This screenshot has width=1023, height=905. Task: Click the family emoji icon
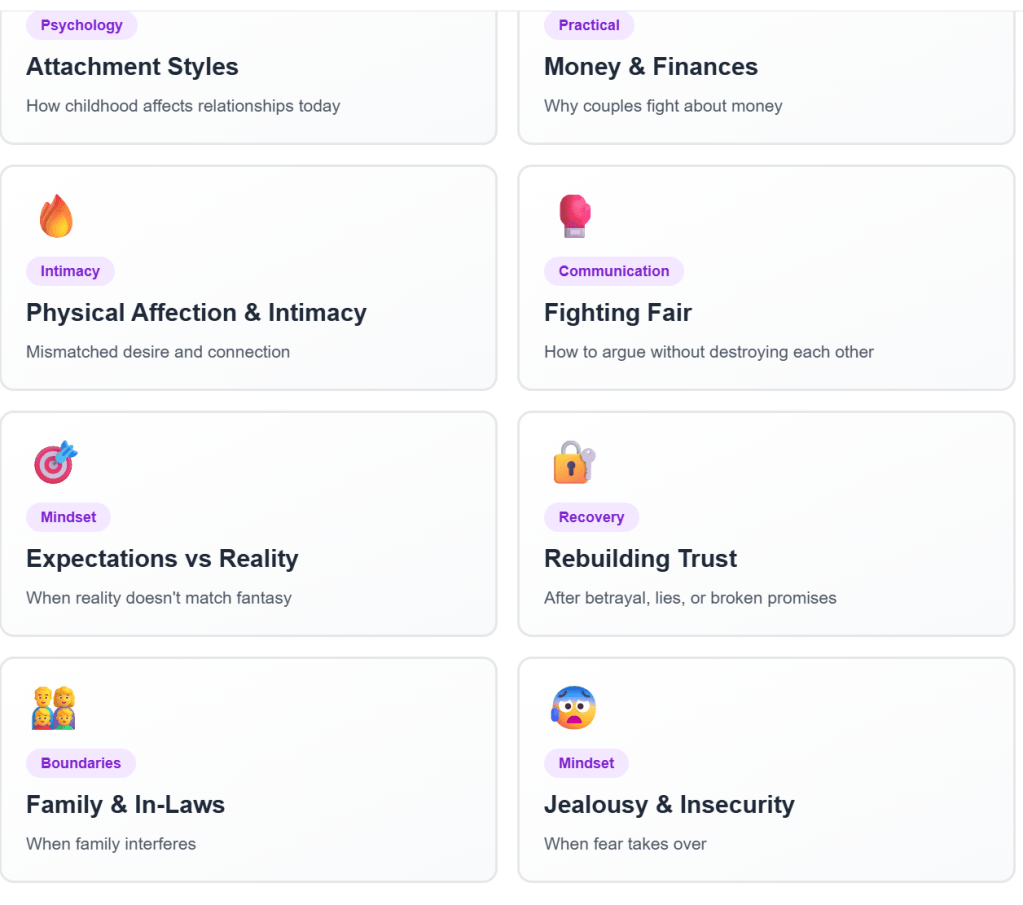[x=54, y=708]
